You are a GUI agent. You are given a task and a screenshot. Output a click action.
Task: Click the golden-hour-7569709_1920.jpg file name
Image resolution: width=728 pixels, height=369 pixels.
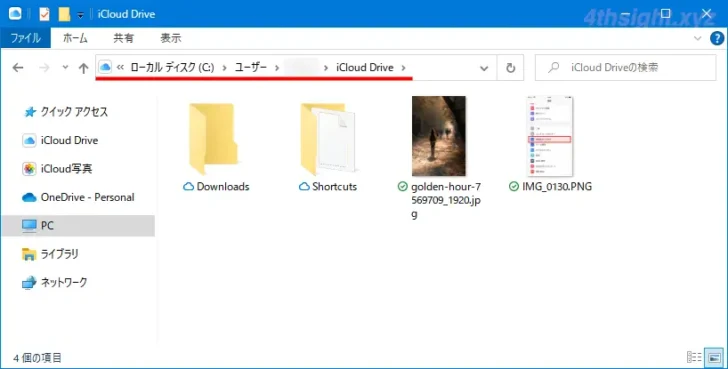pyautogui.click(x=446, y=201)
